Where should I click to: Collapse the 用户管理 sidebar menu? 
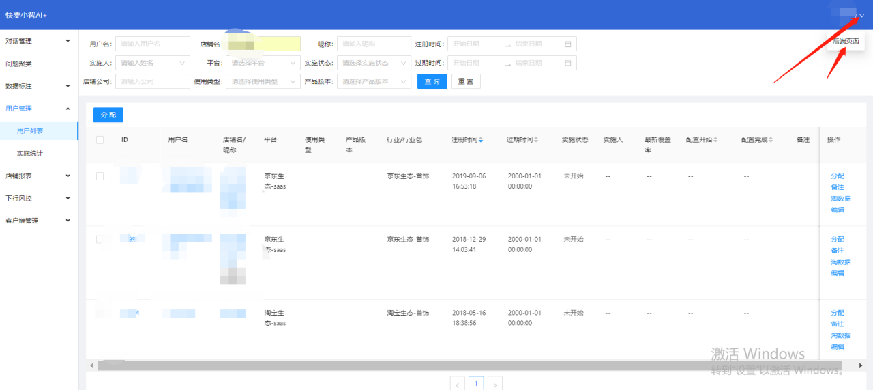coord(38,108)
